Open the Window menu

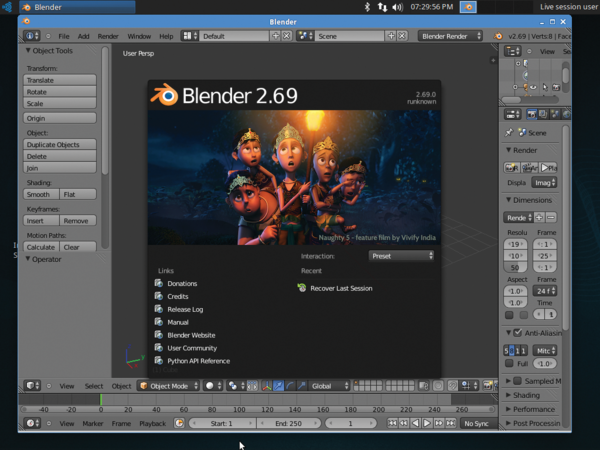pos(139,36)
